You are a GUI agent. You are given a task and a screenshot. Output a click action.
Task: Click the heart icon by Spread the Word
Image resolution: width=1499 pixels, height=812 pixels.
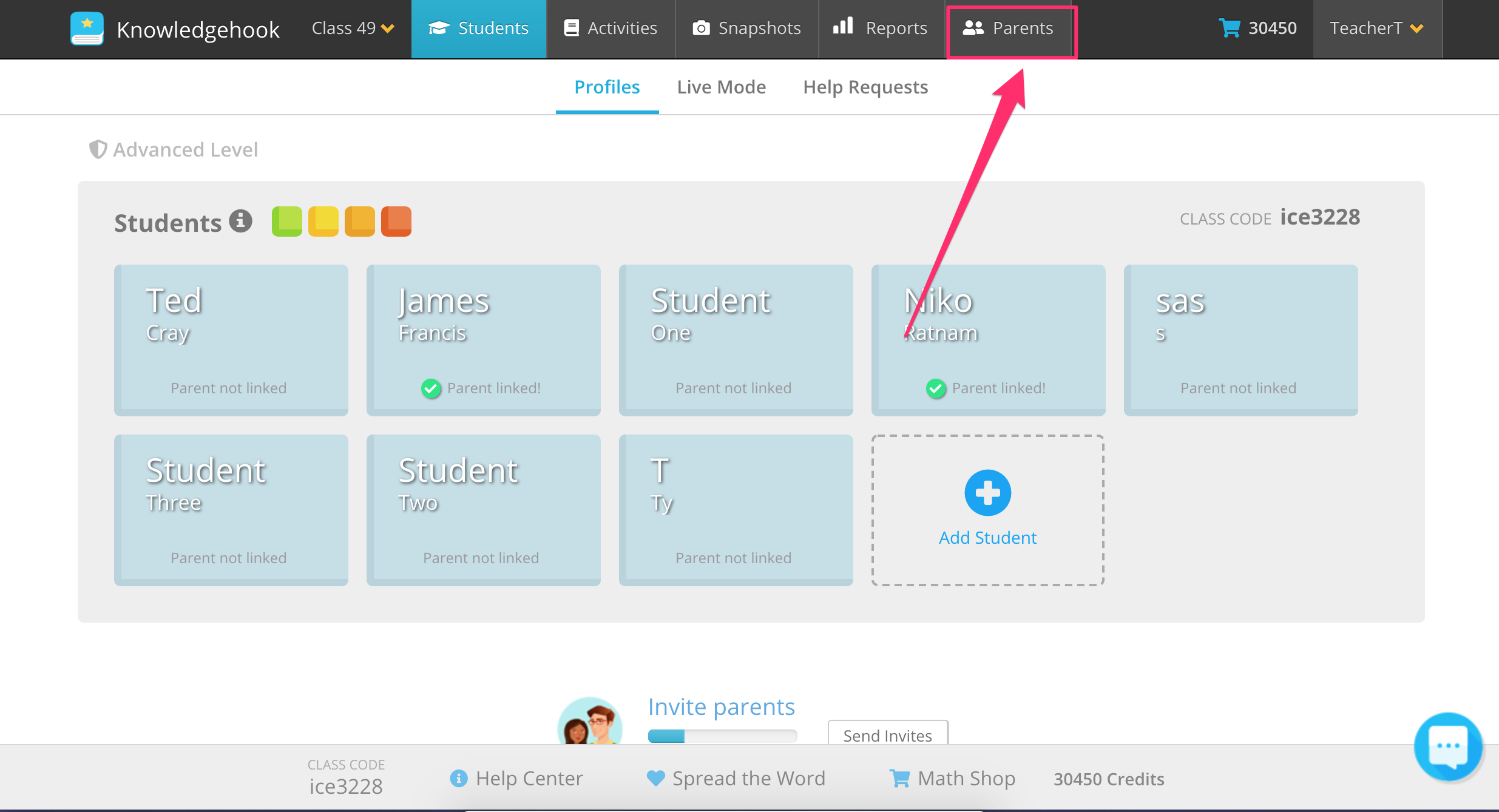pyautogui.click(x=656, y=778)
